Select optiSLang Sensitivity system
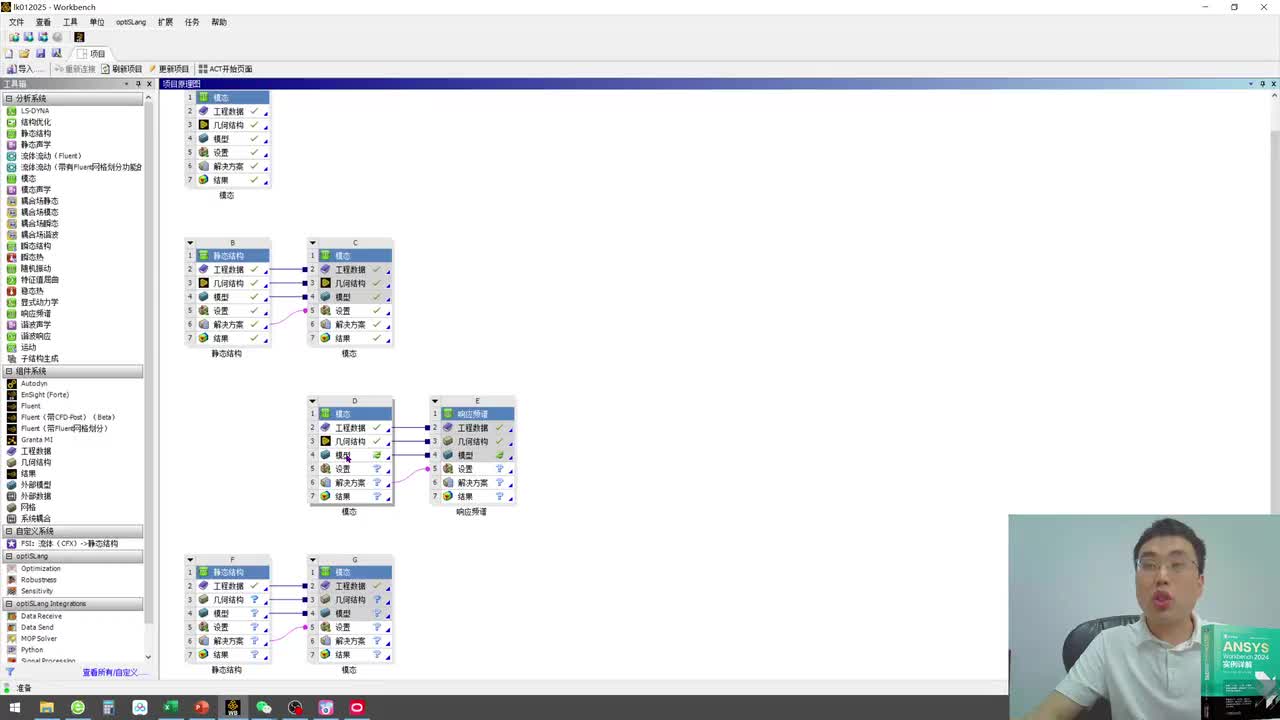This screenshot has height=720, width=1280. point(36,591)
